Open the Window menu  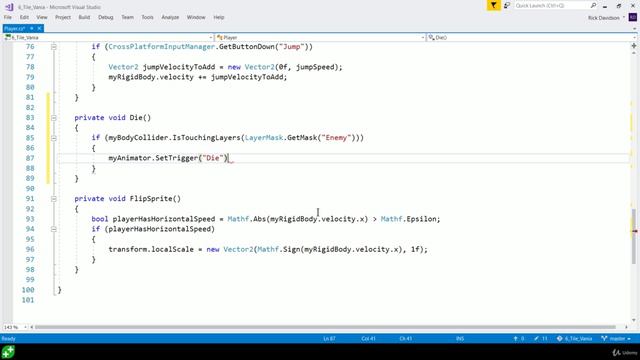[196, 17]
